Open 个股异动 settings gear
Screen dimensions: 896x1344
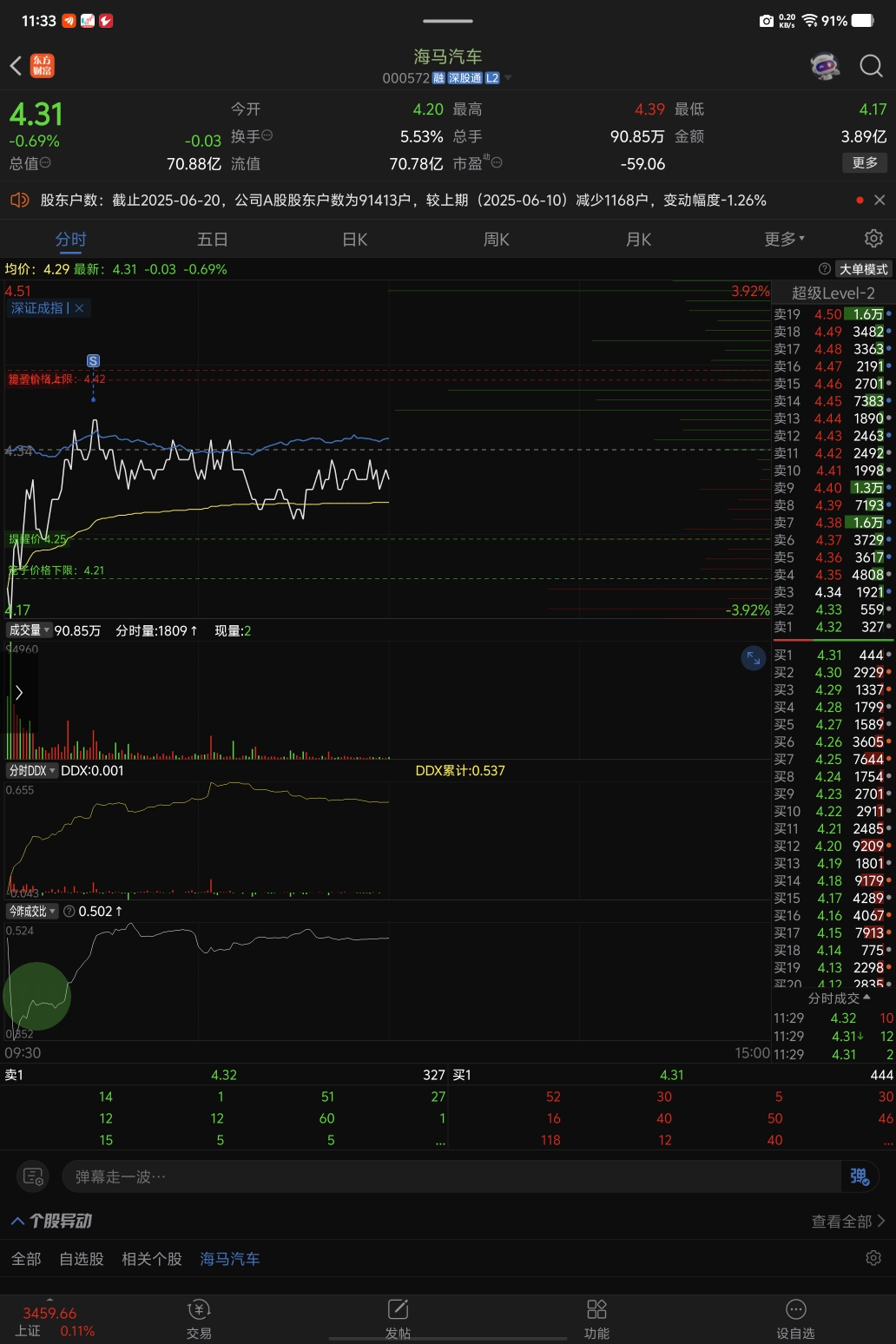click(873, 1258)
